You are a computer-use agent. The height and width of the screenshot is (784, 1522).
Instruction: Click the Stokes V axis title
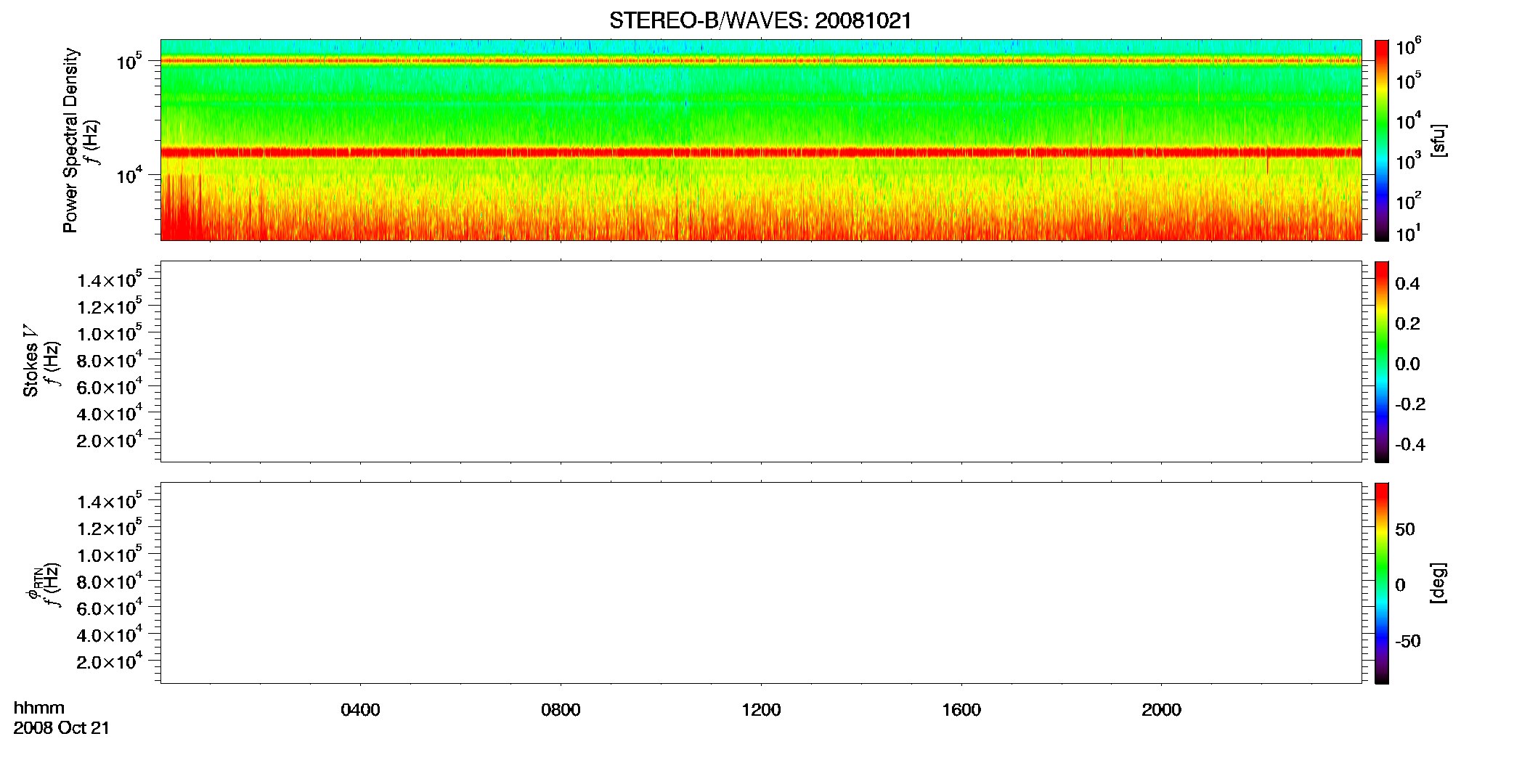point(31,362)
